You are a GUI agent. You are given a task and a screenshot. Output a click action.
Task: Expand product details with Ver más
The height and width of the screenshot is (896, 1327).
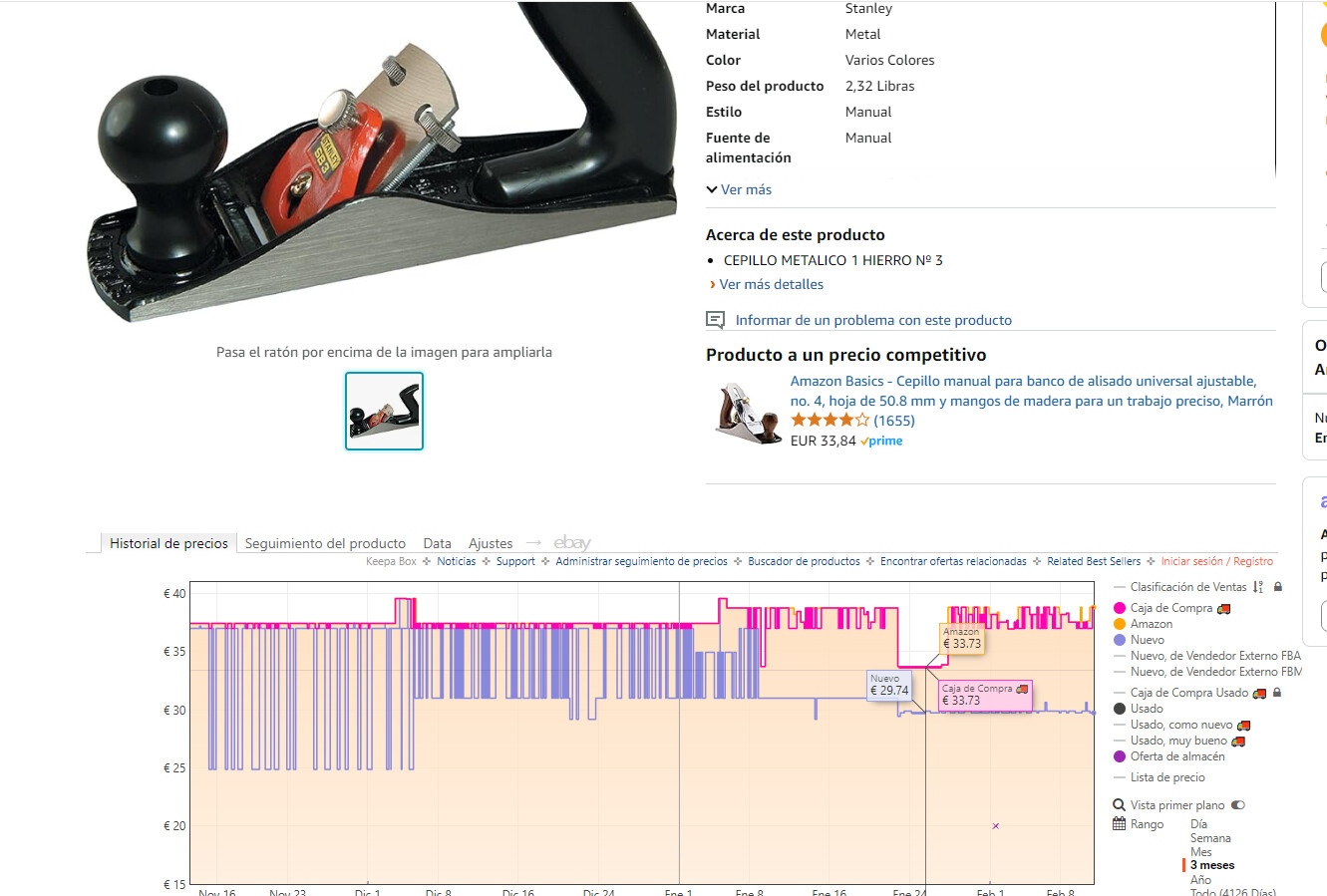click(x=739, y=189)
